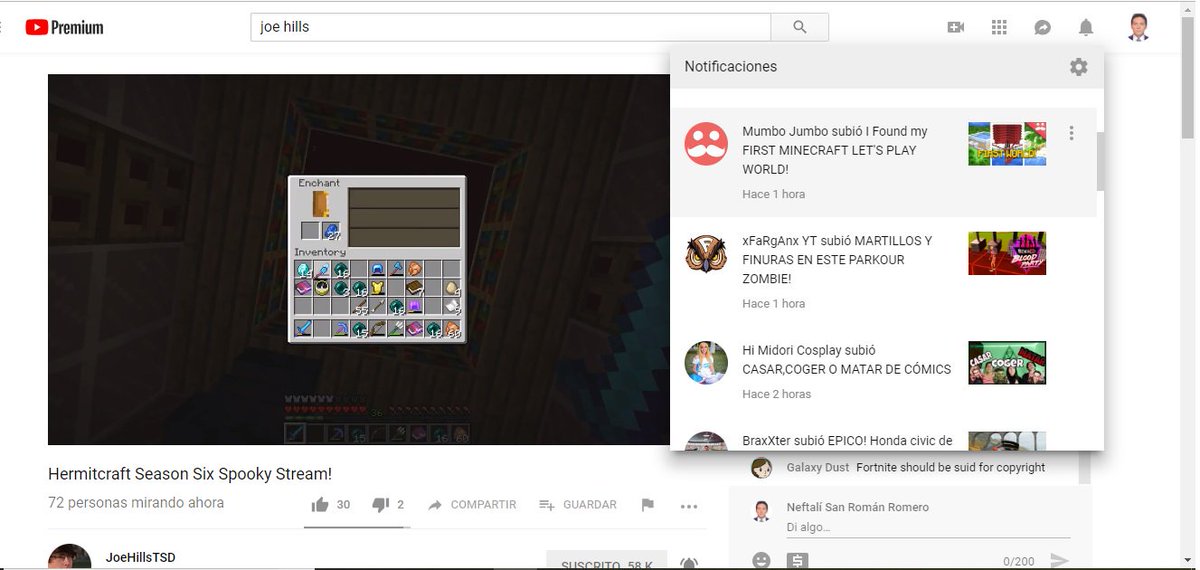Open options for Mumbo Jumbo notification
This screenshot has width=1200, height=570.
1071,133
